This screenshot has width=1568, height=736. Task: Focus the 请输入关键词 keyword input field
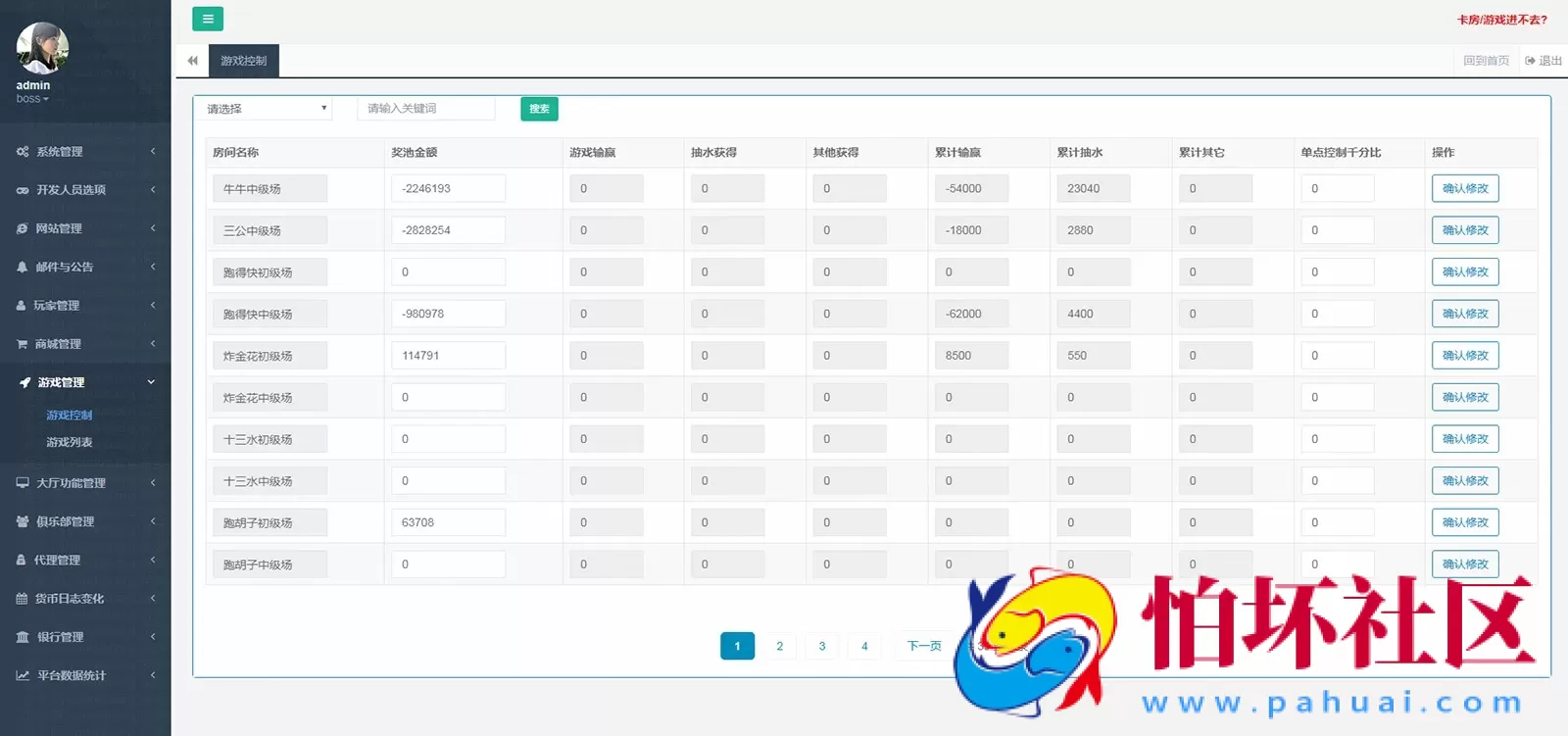(x=426, y=109)
